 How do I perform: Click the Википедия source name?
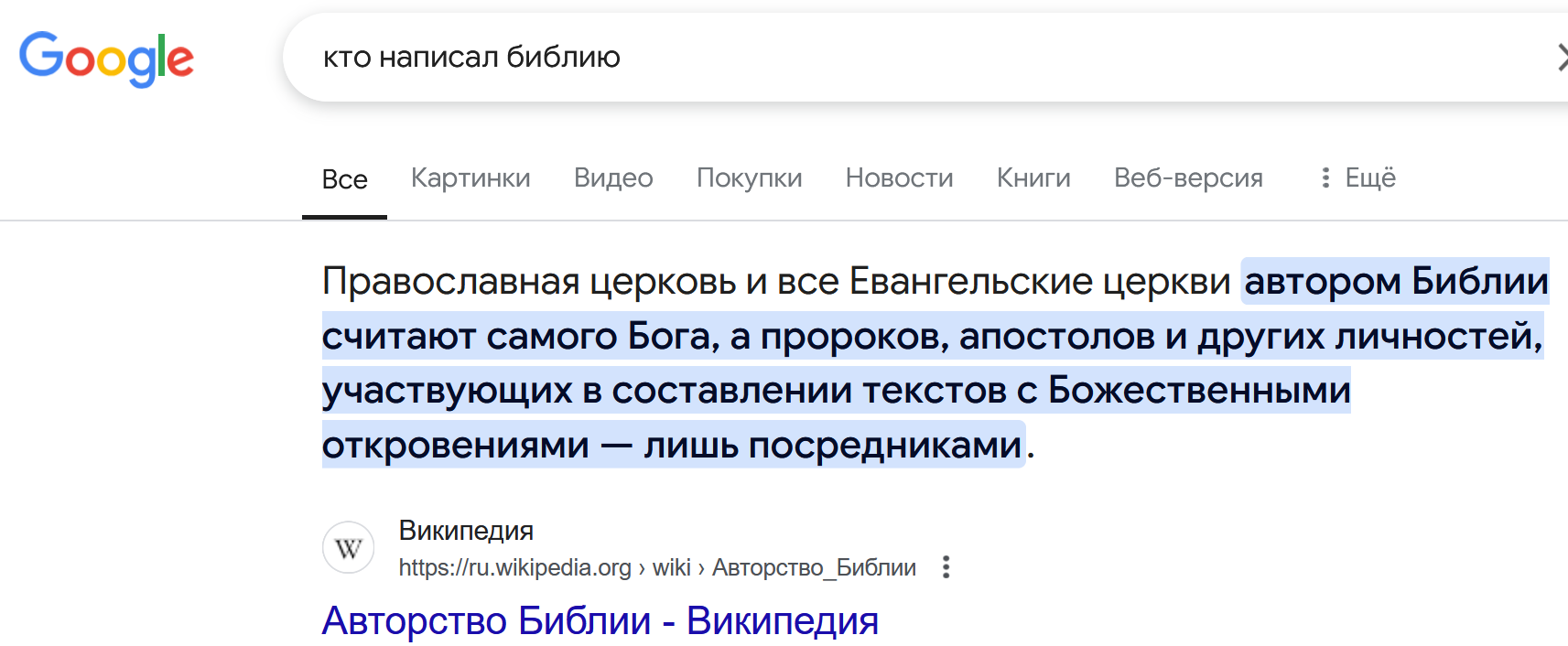click(x=466, y=531)
